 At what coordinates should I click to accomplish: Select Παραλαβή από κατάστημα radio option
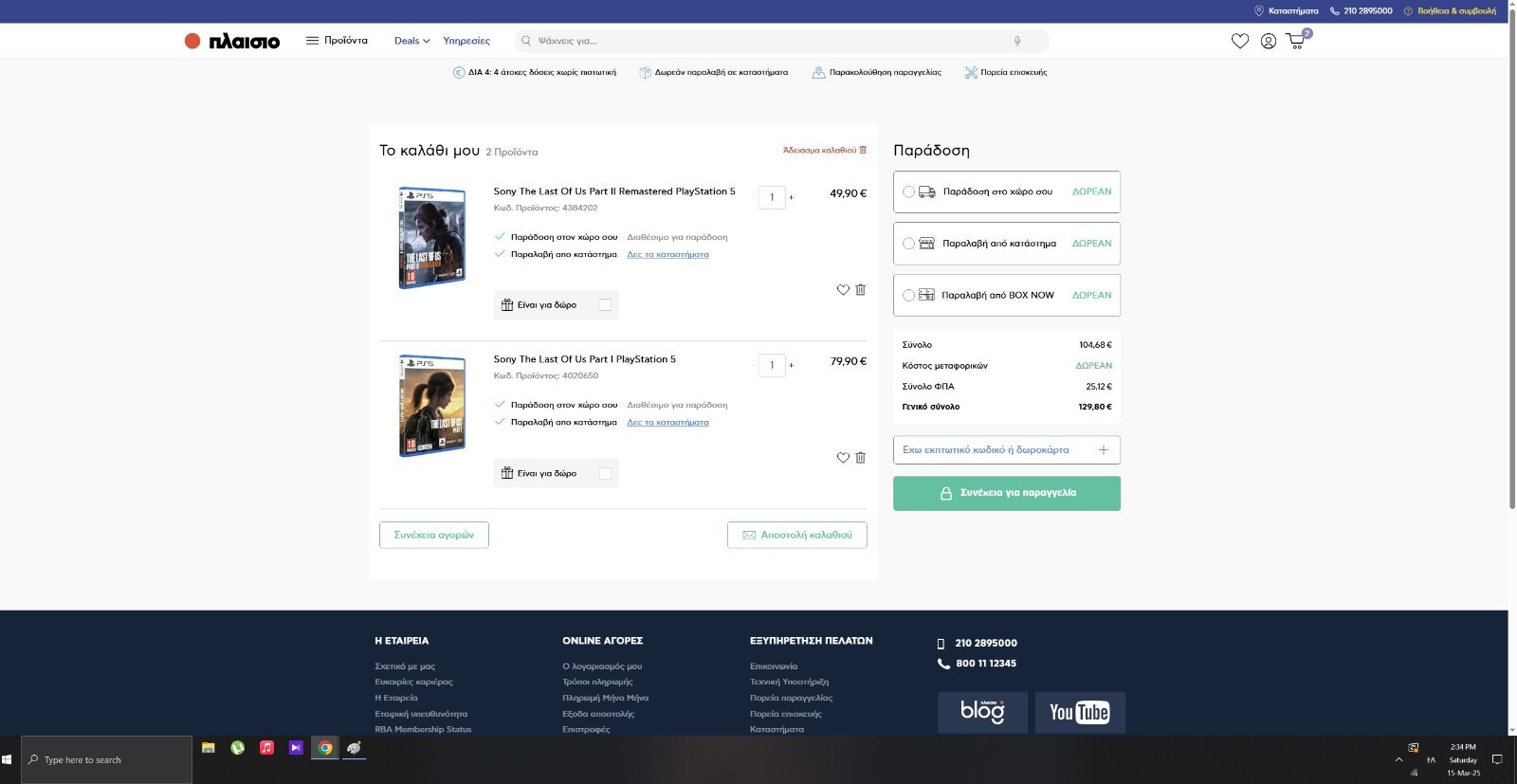908,244
